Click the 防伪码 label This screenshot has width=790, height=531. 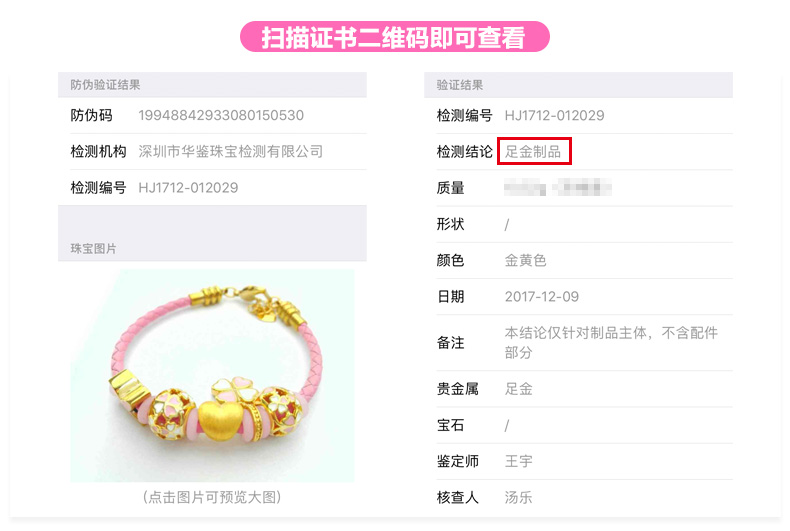[91, 115]
